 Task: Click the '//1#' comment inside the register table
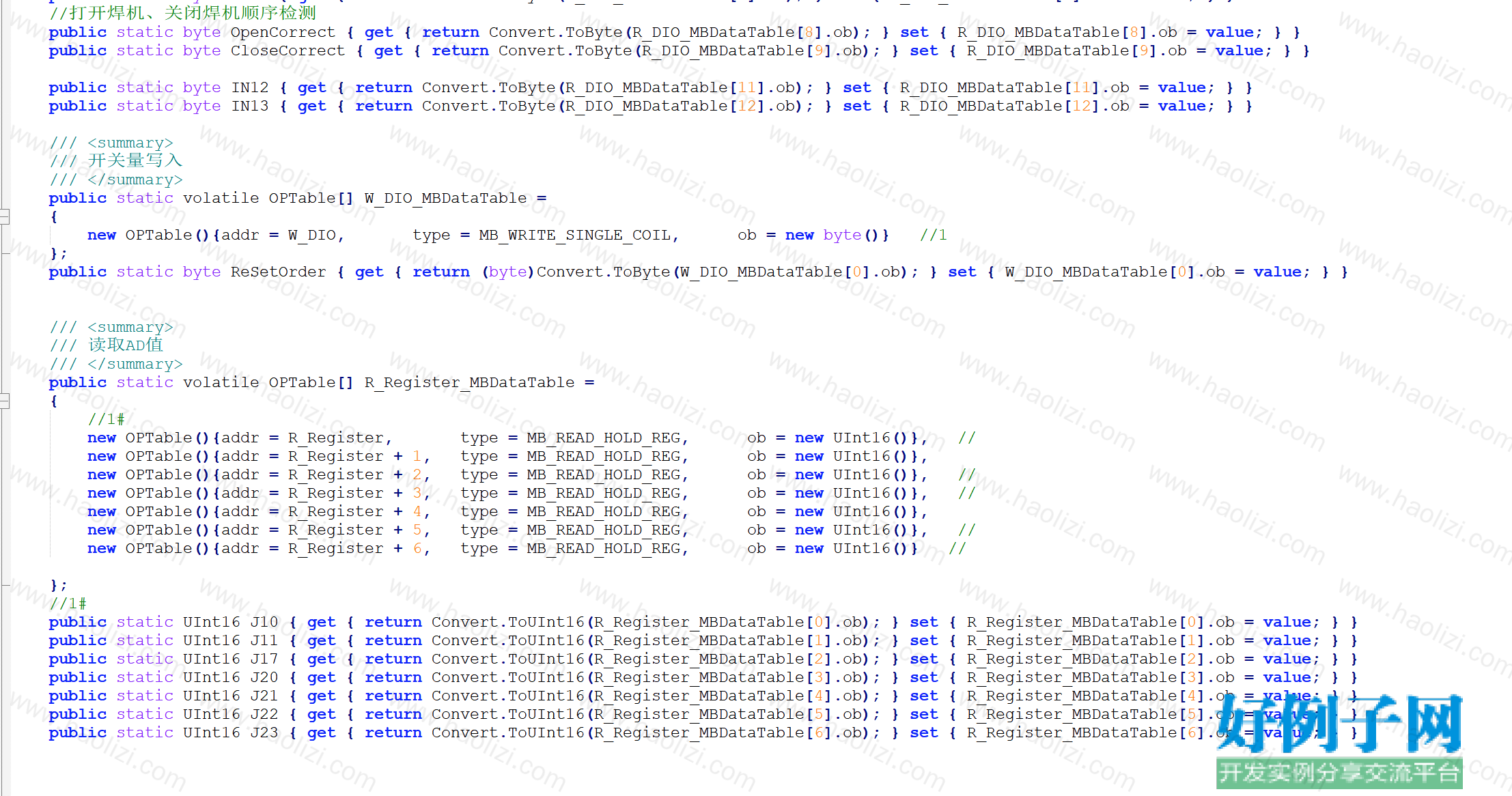(107, 419)
